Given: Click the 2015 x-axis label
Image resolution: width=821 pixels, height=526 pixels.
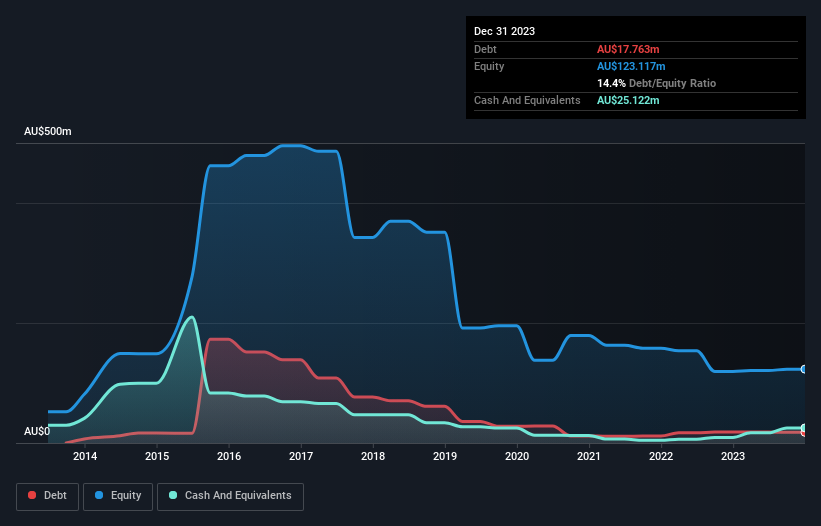Looking at the screenshot, I should click(x=157, y=456).
